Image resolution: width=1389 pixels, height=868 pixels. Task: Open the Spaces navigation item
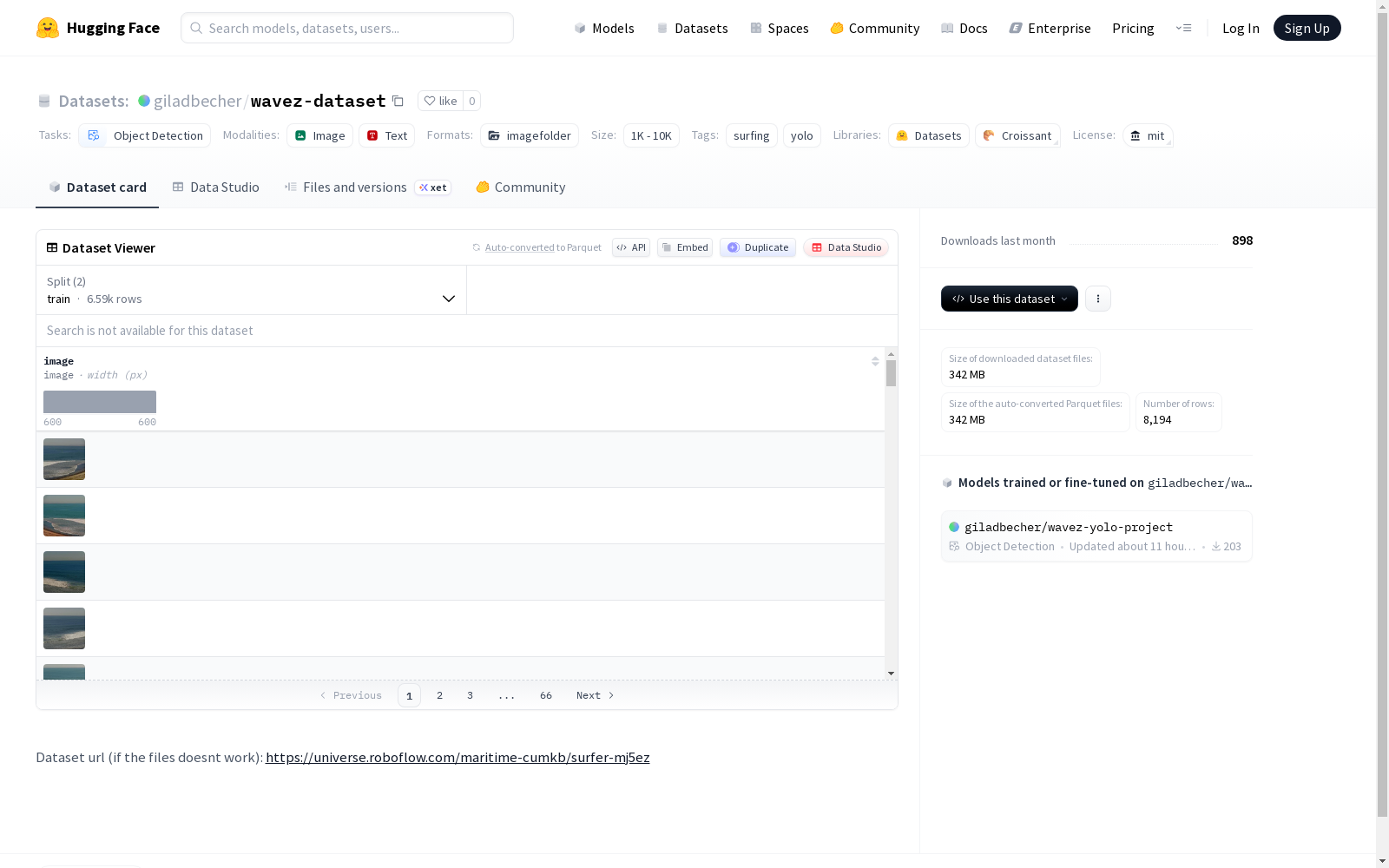tap(780, 28)
